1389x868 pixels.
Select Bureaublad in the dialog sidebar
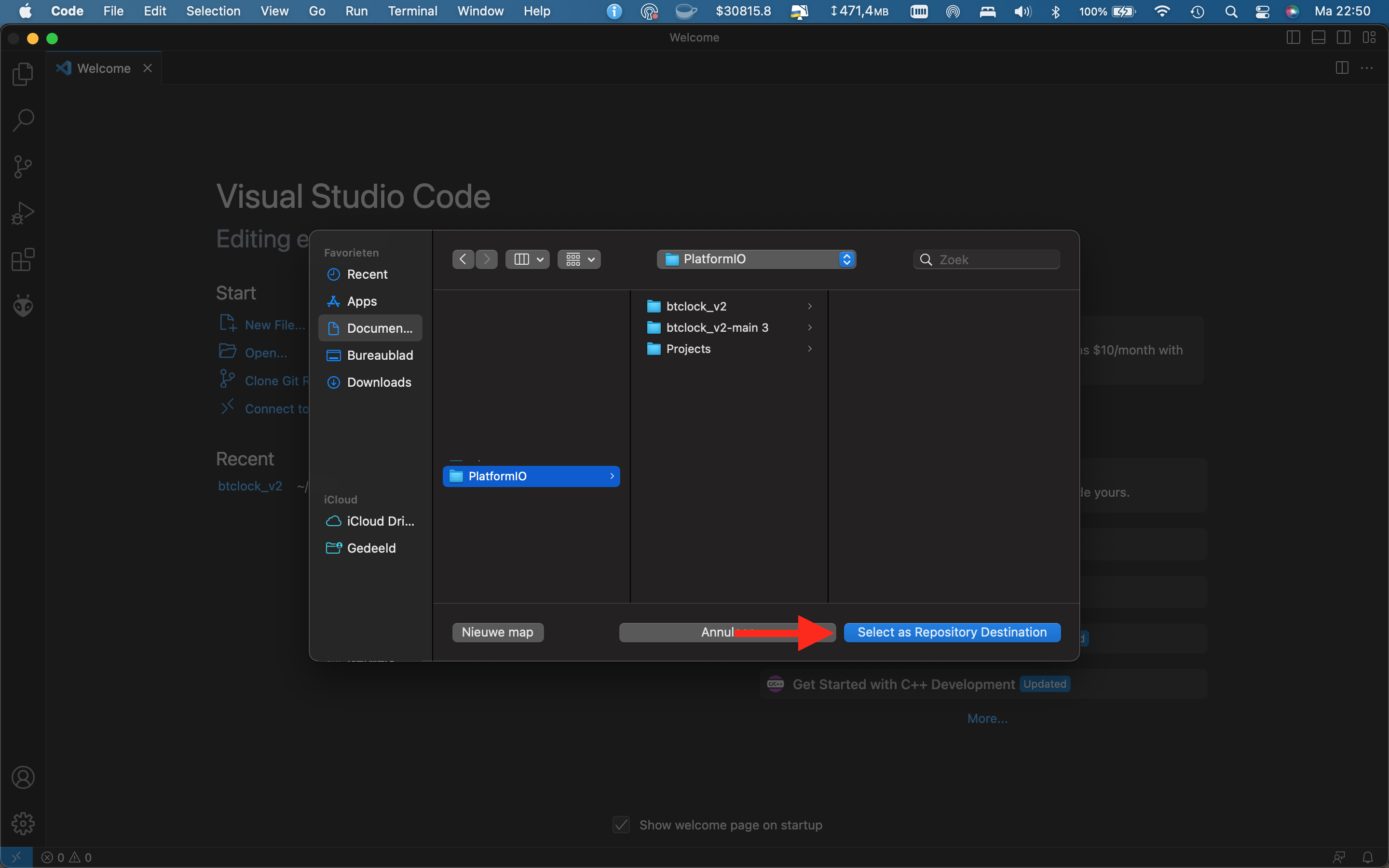[x=370, y=355]
